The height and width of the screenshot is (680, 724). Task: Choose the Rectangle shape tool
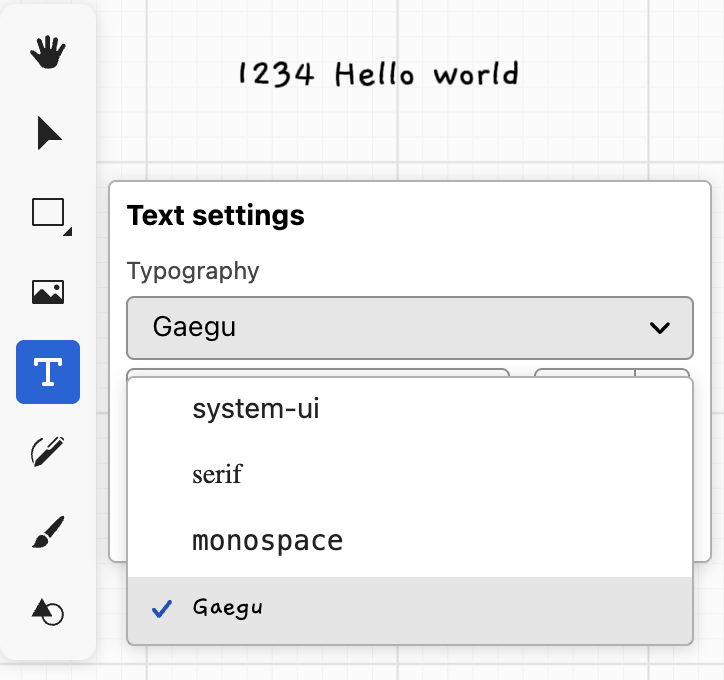pyautogui.click(x=48, y=212)
